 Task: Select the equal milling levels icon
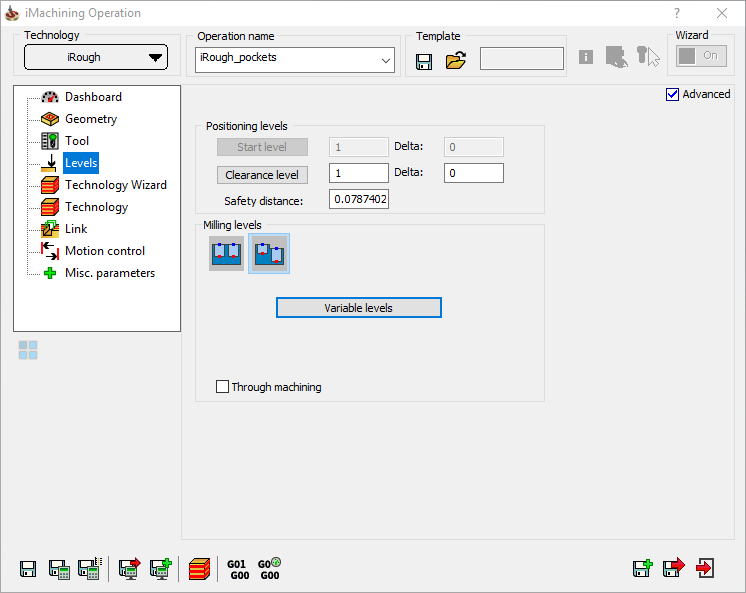[226, 254]
